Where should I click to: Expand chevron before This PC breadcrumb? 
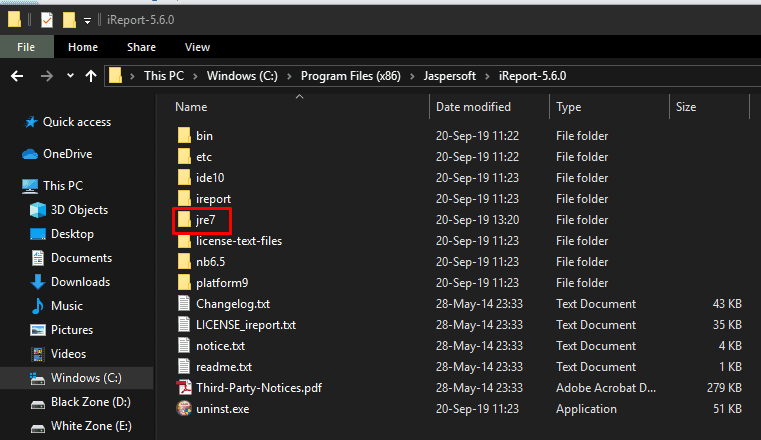pos(132,77)
